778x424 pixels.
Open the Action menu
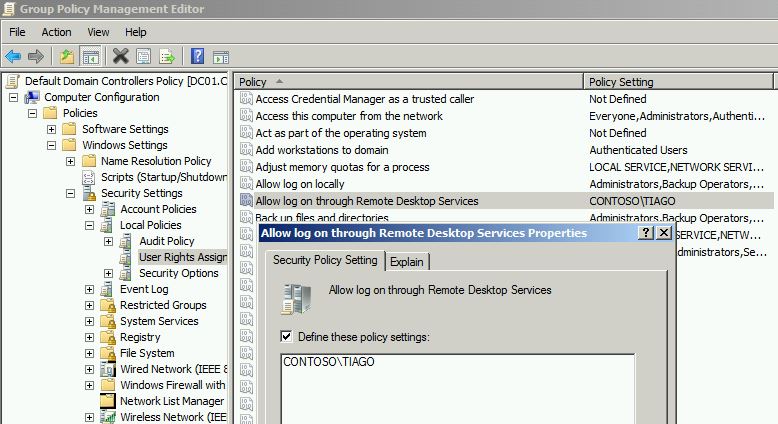(56, 32)
